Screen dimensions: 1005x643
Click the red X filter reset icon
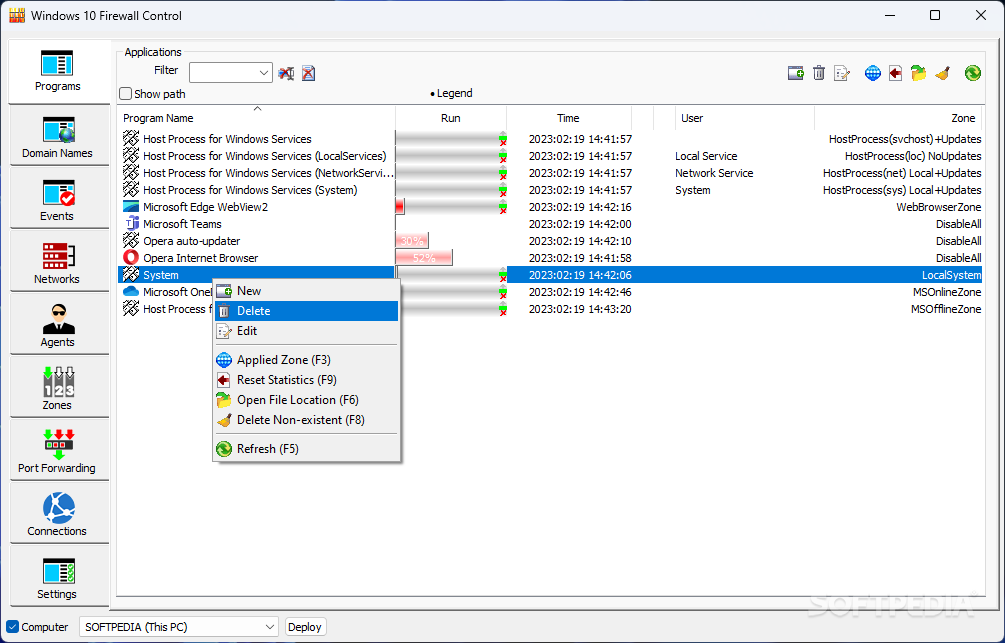308,73
